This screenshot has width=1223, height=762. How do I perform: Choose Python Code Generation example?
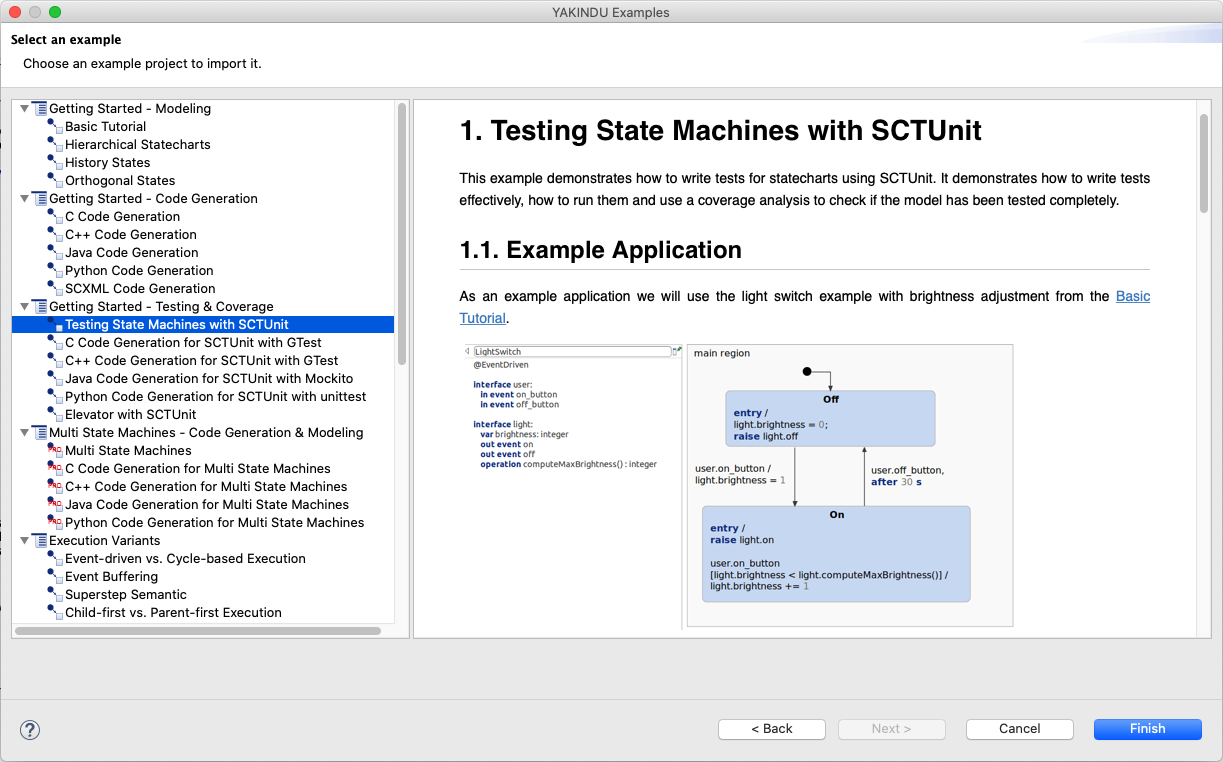pos(139,271)
